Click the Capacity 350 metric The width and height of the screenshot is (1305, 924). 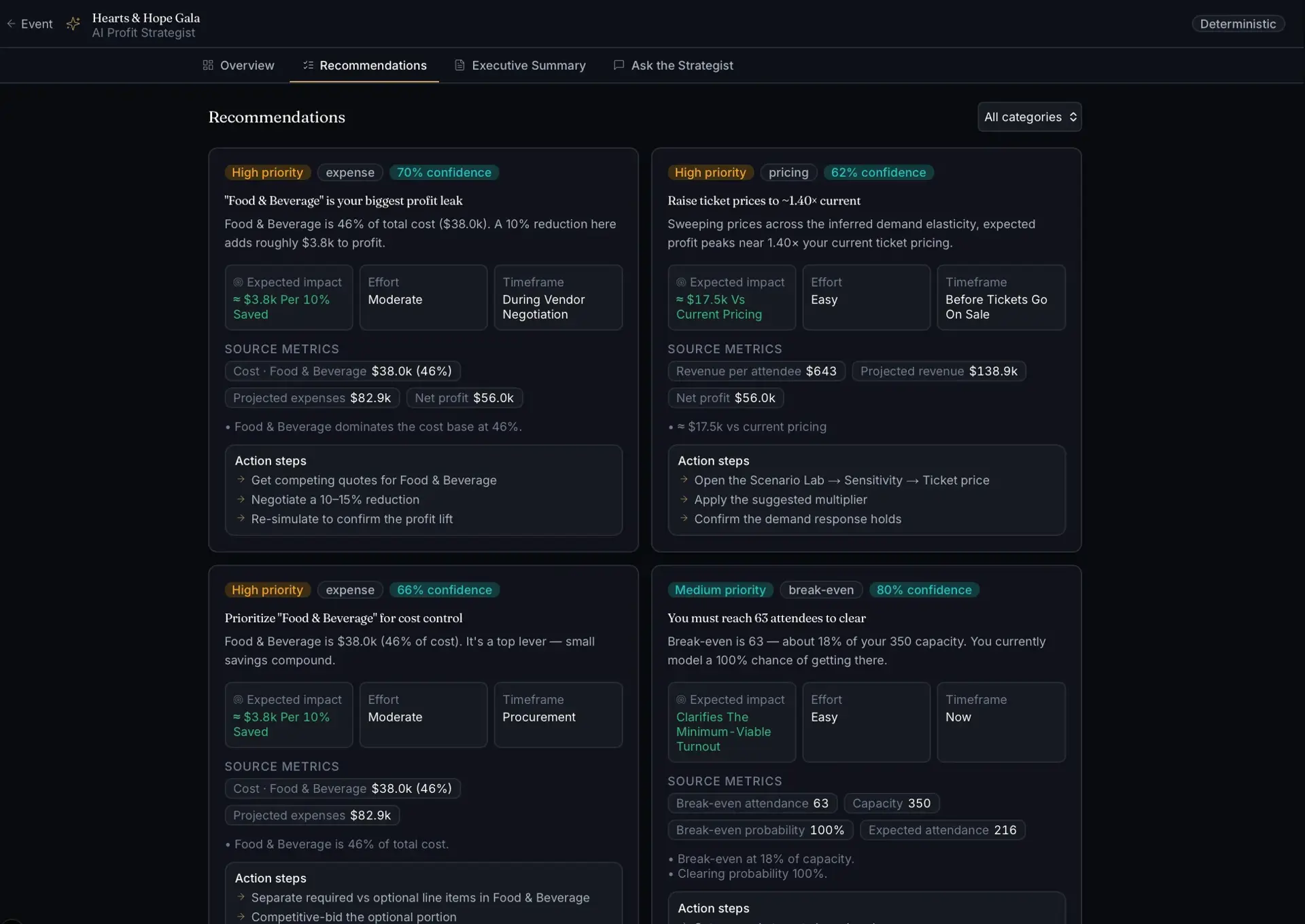[892, 803]
